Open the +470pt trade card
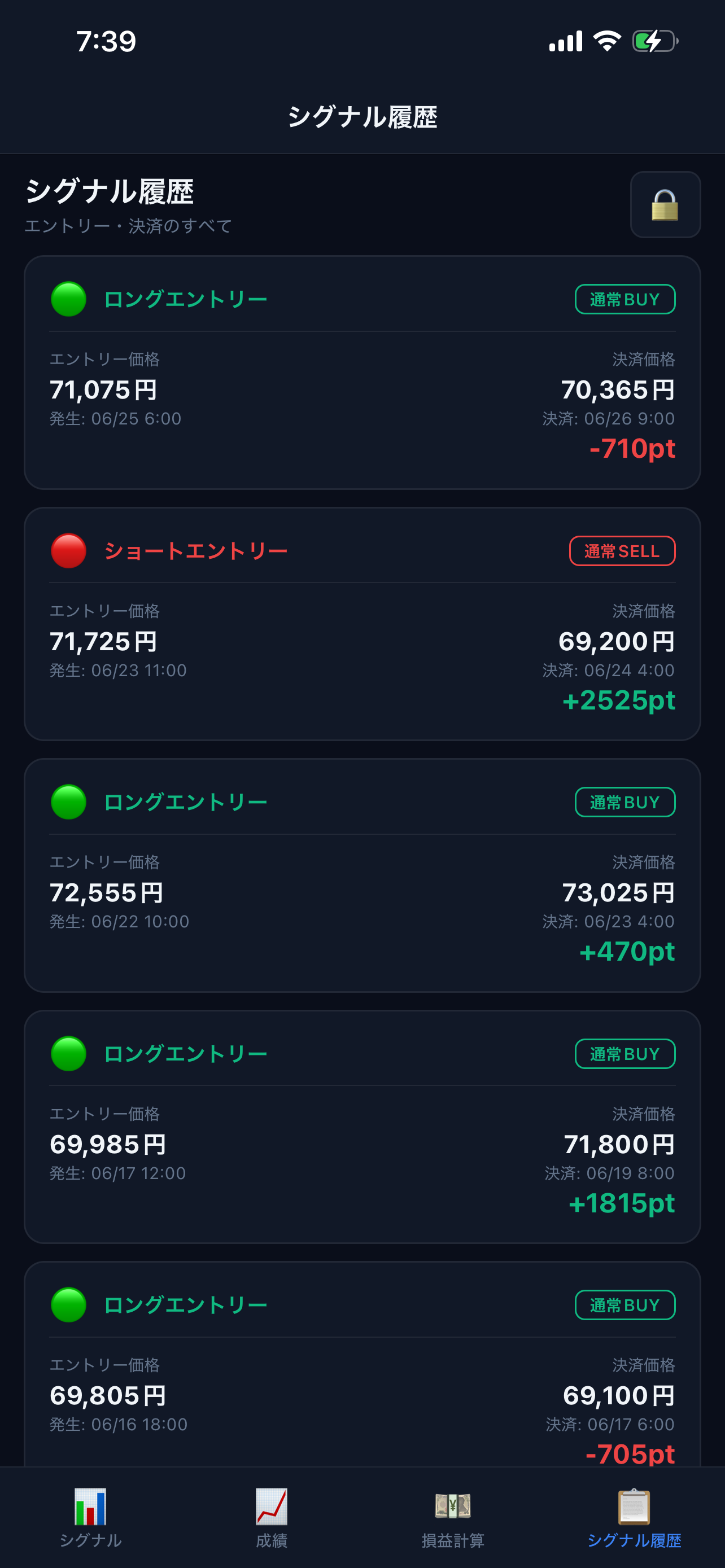The width and height of the screenshot is (725, 1568). pyautogui.click(x=362, y=875)
